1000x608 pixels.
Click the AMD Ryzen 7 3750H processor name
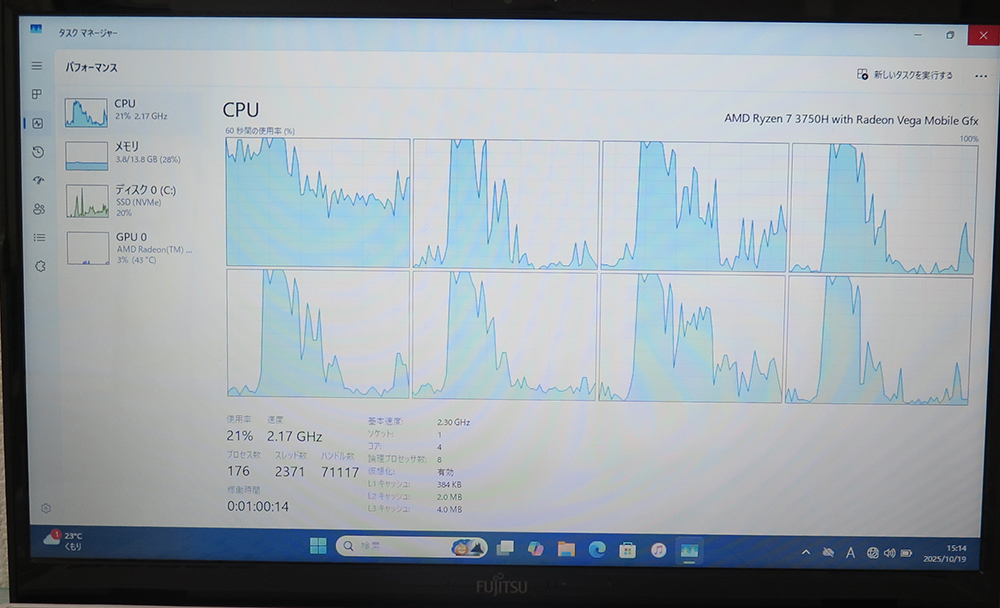pyautogui.click(x=851, y=119)
